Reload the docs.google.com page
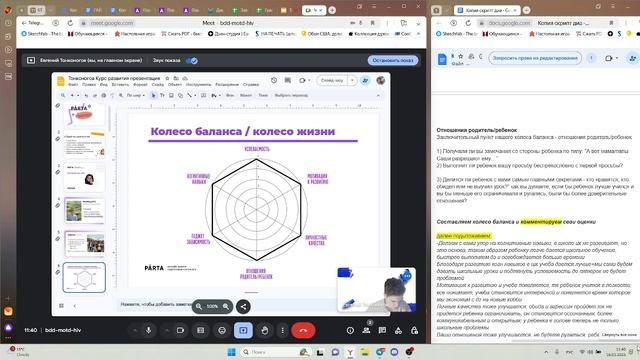Image resolution: width=640 pixels, height=360 pixels. coord(468,23)
